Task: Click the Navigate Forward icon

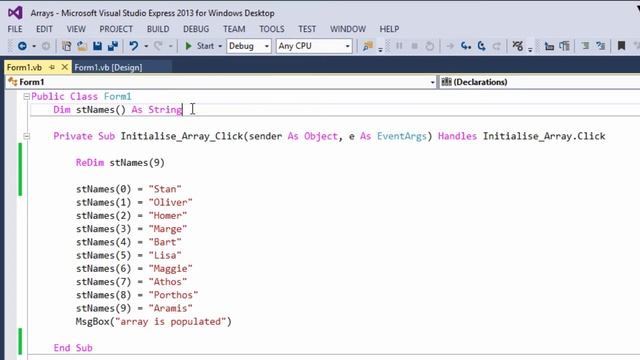Action: pos(46,46)
